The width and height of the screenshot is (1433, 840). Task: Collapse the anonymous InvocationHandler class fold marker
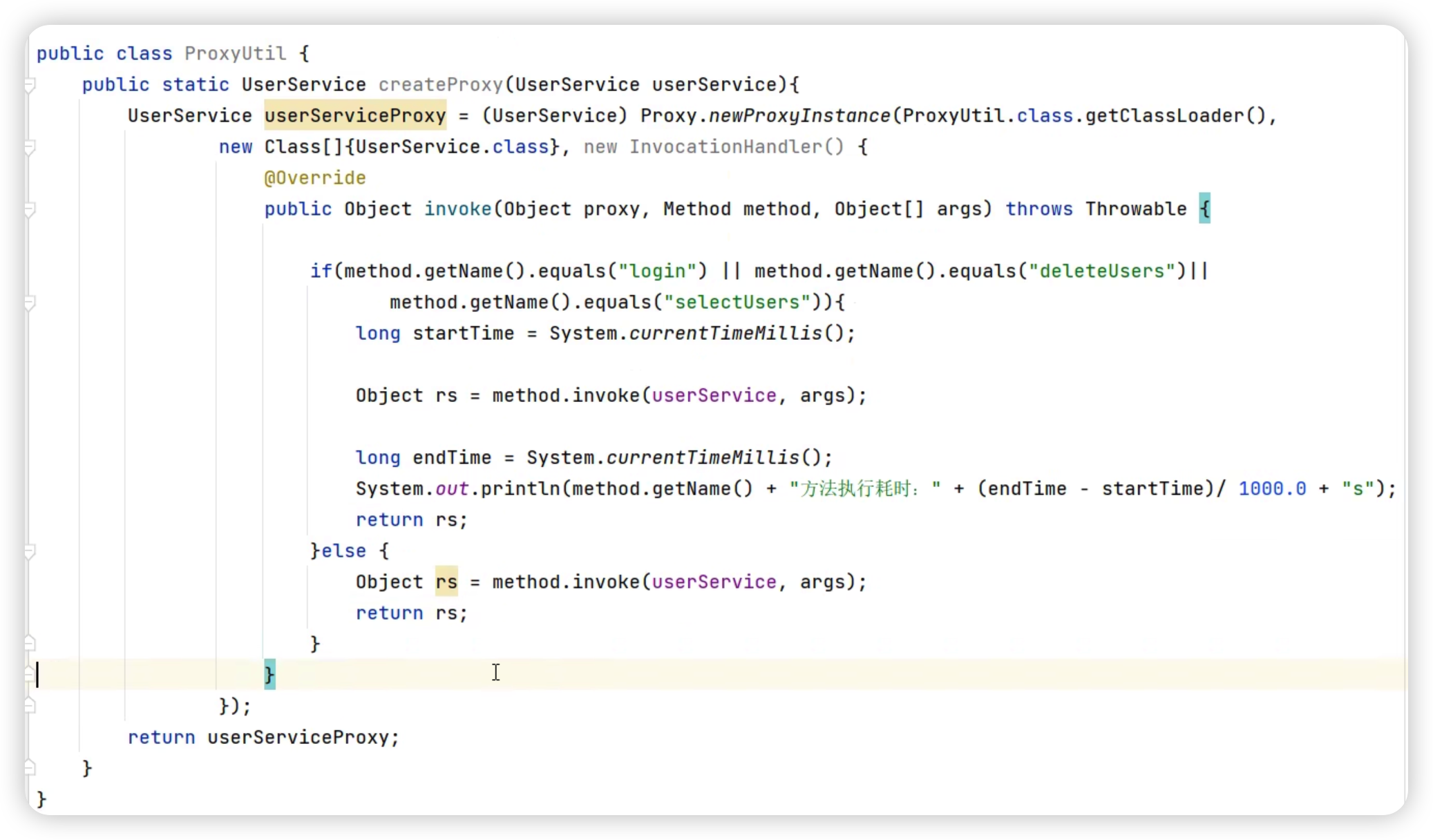(30, 147)
